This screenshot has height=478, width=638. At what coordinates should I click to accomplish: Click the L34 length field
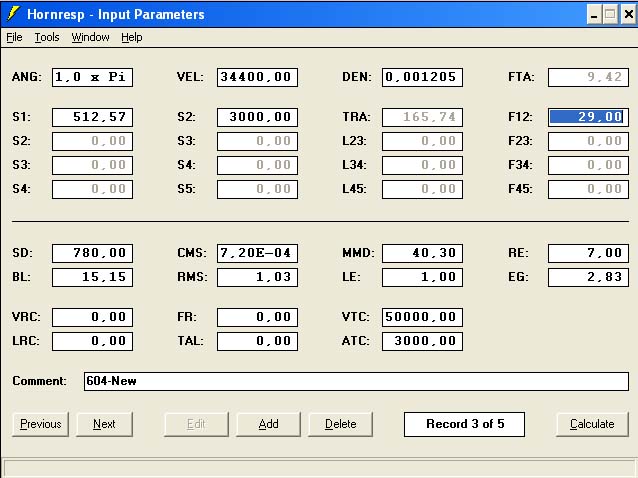coord(422,165)
